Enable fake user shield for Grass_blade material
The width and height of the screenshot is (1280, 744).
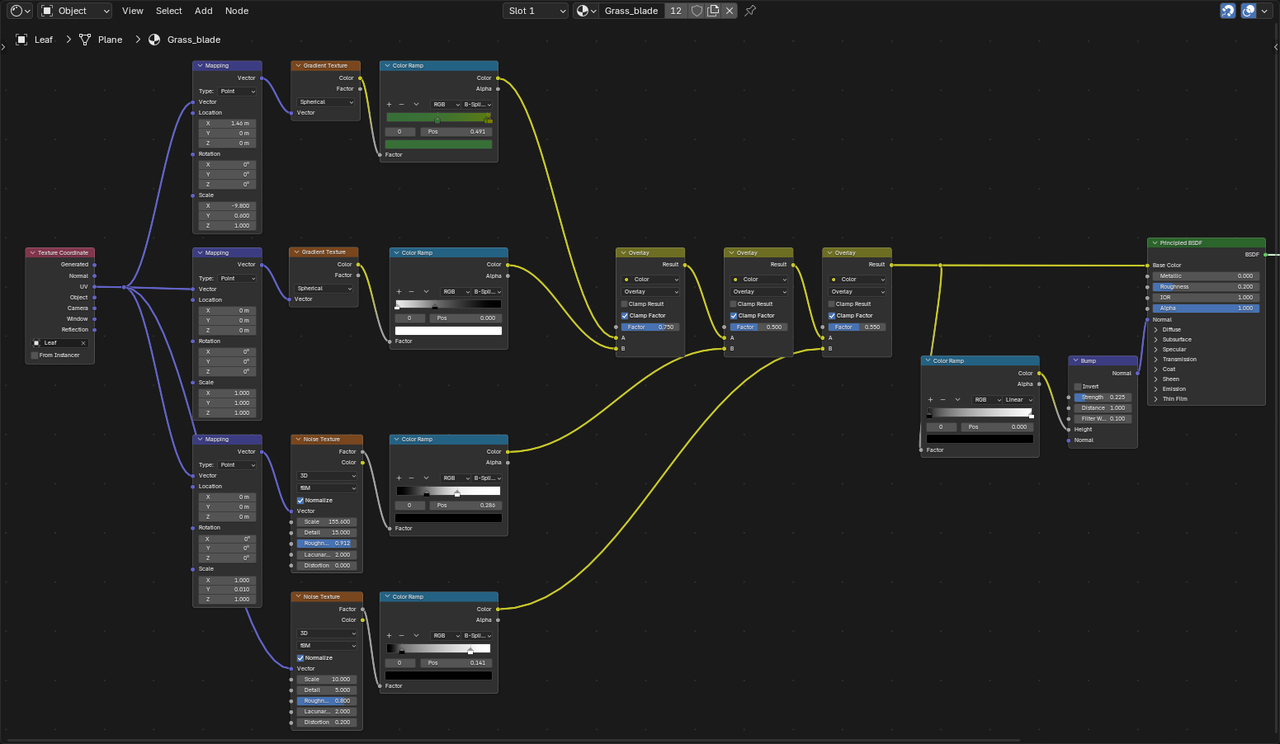tap(697, 10)
